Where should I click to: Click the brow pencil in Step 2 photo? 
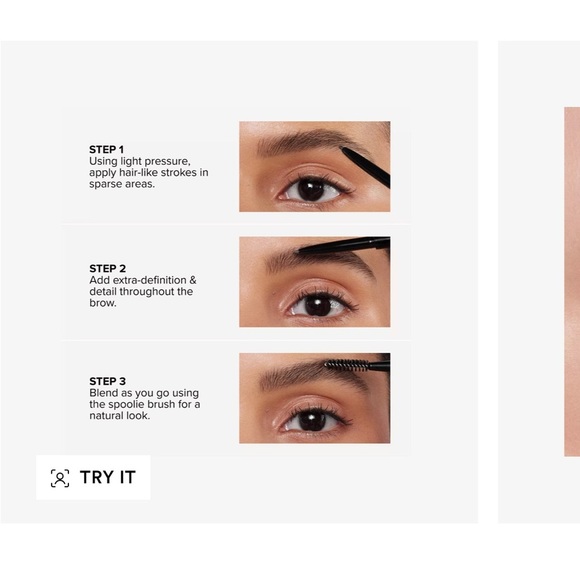click(x=343, y=246)
